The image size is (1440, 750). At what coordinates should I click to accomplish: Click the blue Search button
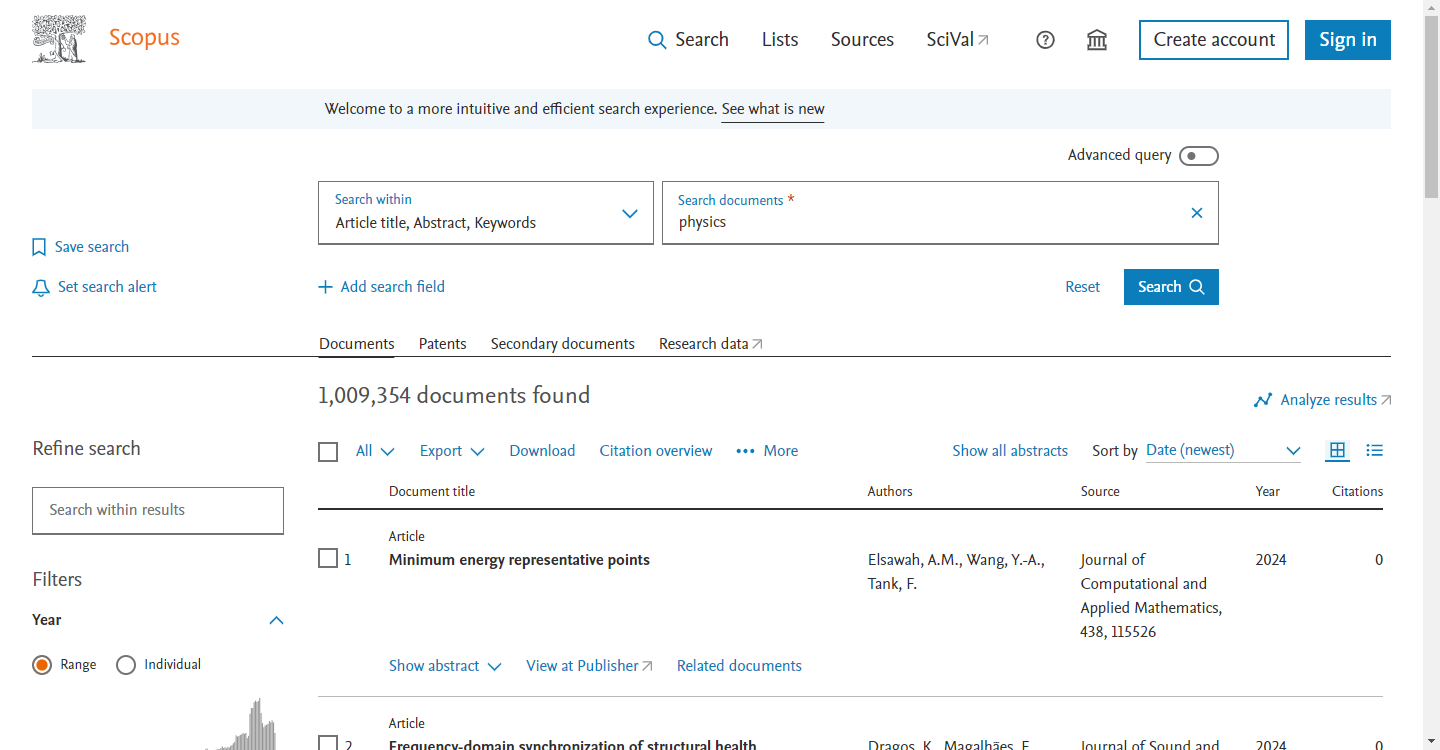click(1171, 287)
